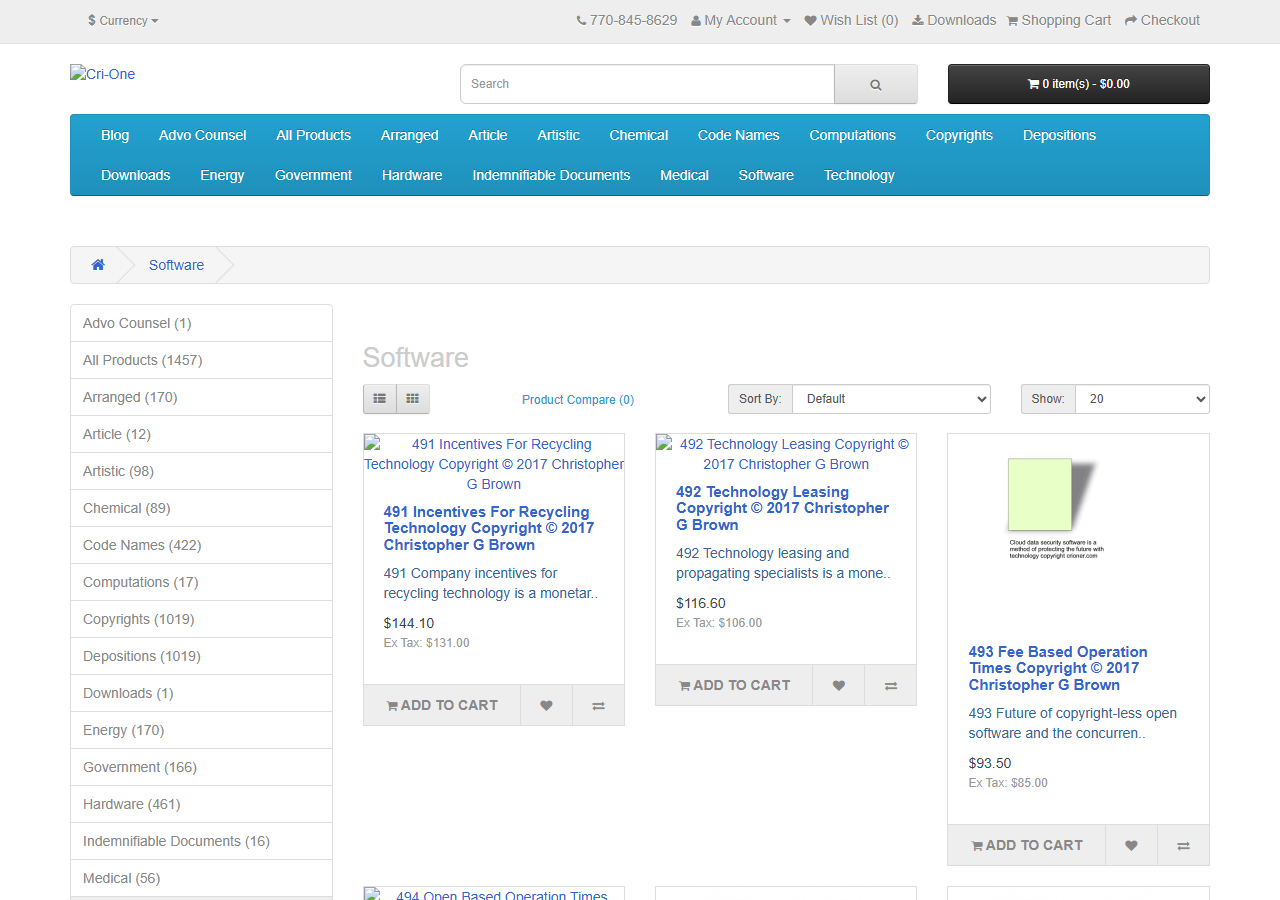Open Chemical in navigation bar
Screen dimensions: 1280x900
pyautogui.click(x=638, y=135)
